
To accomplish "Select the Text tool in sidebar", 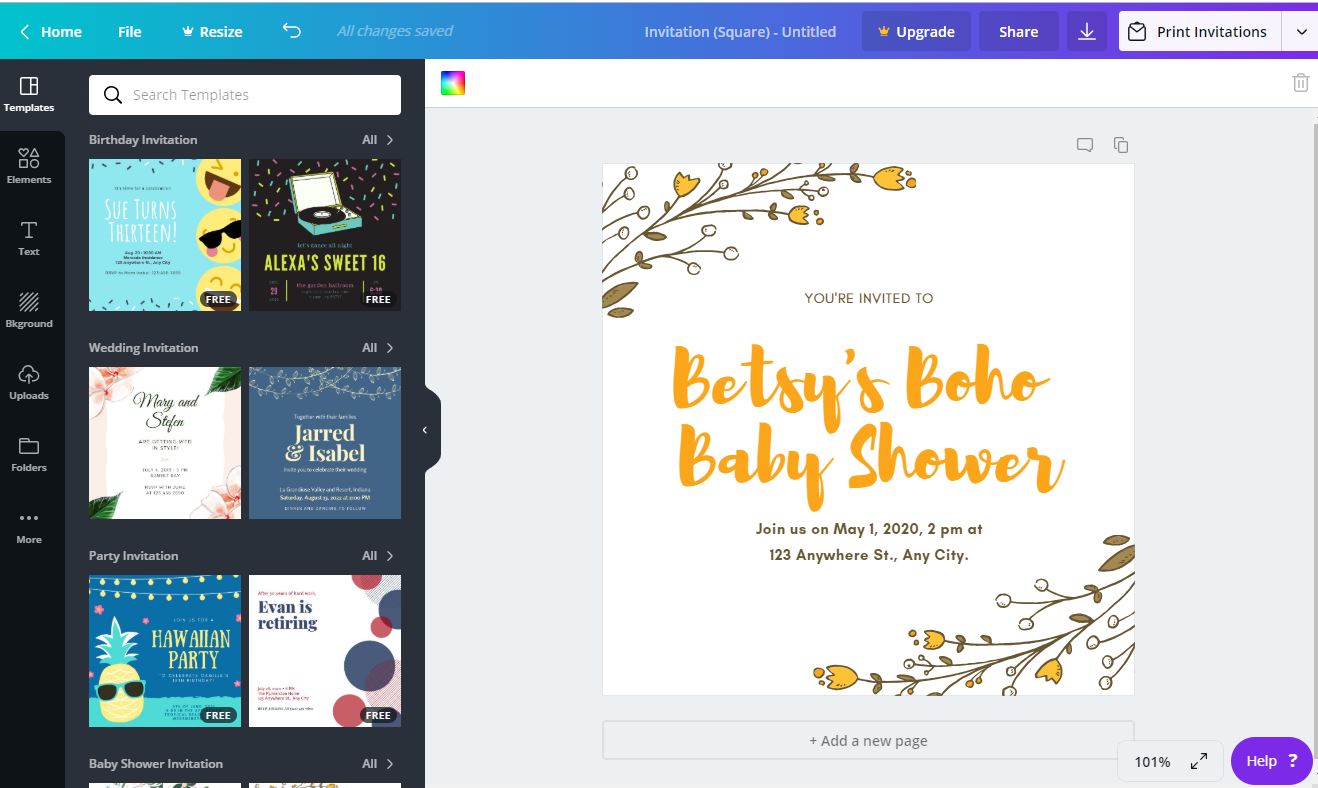I will click(x=29, y=238).
